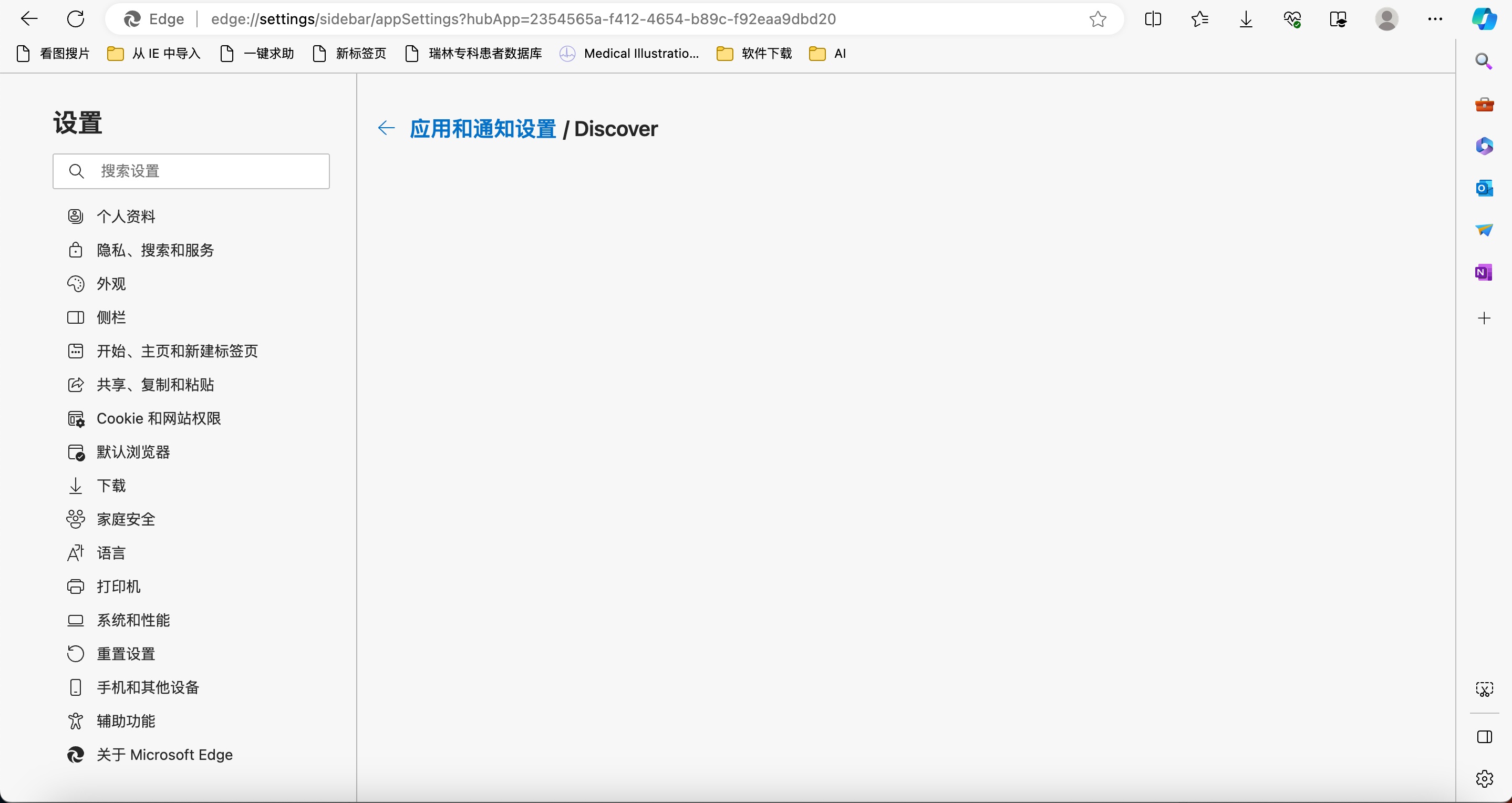Viewport: 1512px width, 803px height.
Task: Open the Outlook sidebar icon
Action: [x=1484, y=189]
